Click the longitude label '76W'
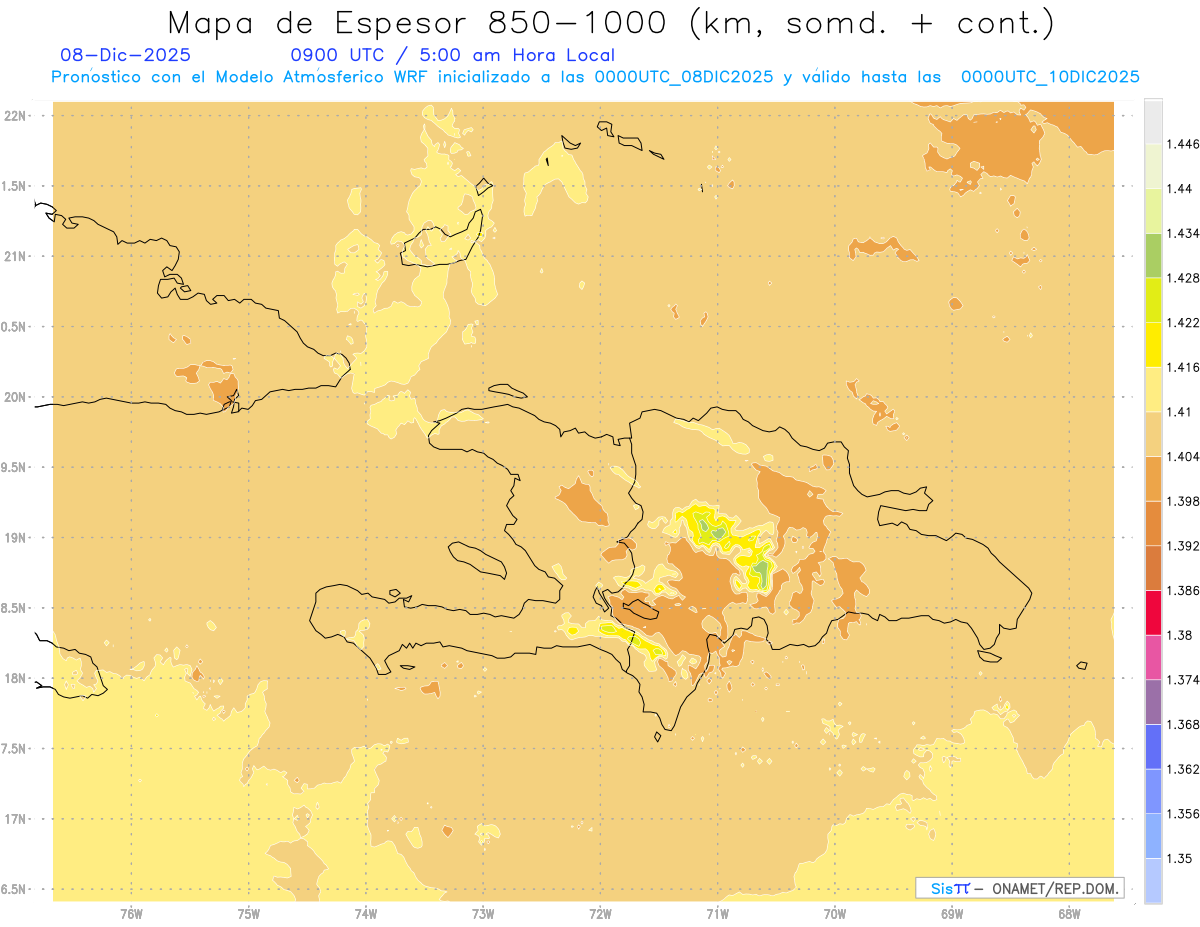 pos(131,914)
